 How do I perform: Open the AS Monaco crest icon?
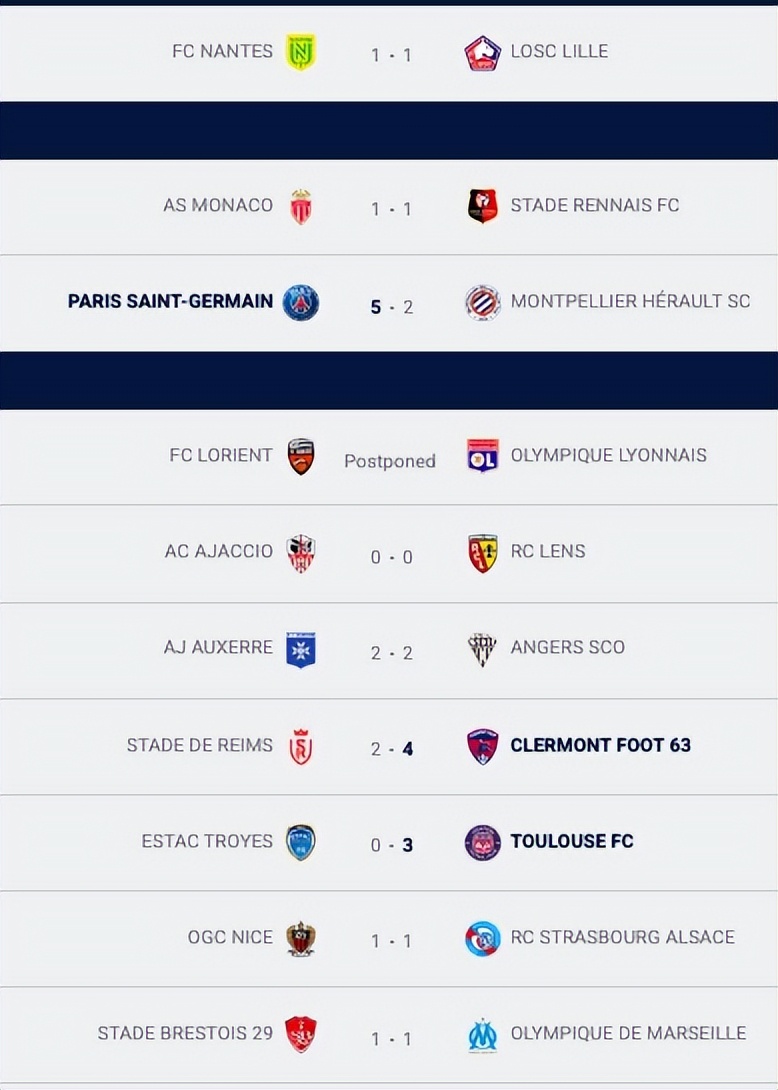pyautogui.click(x=300, y=206)
